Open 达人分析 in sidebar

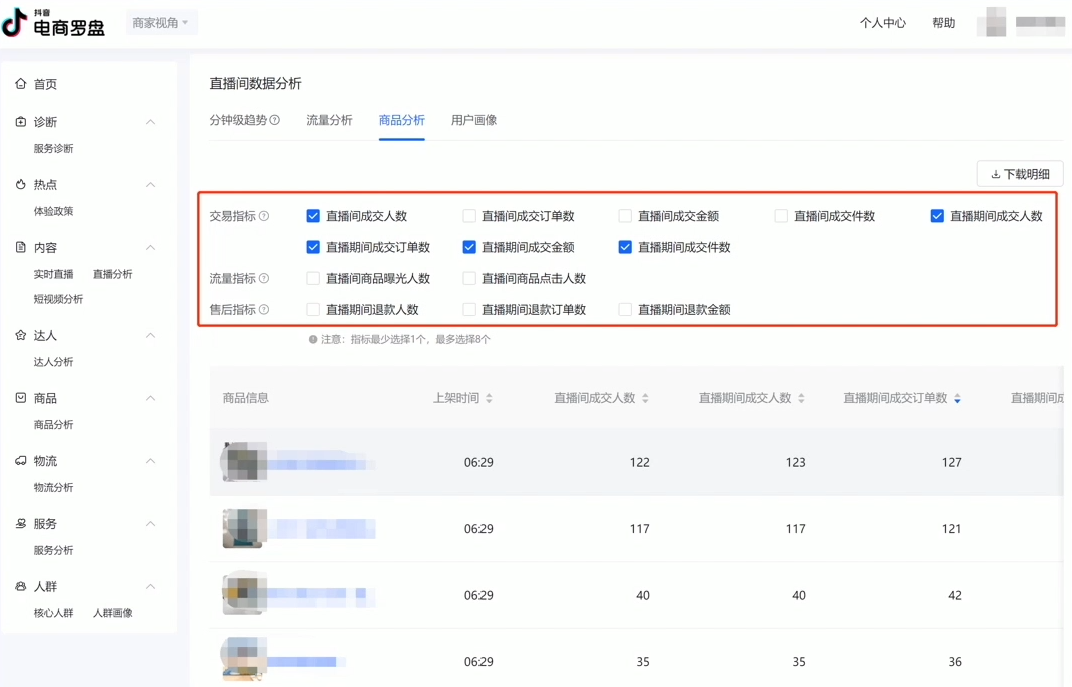(x=53, y=362)
